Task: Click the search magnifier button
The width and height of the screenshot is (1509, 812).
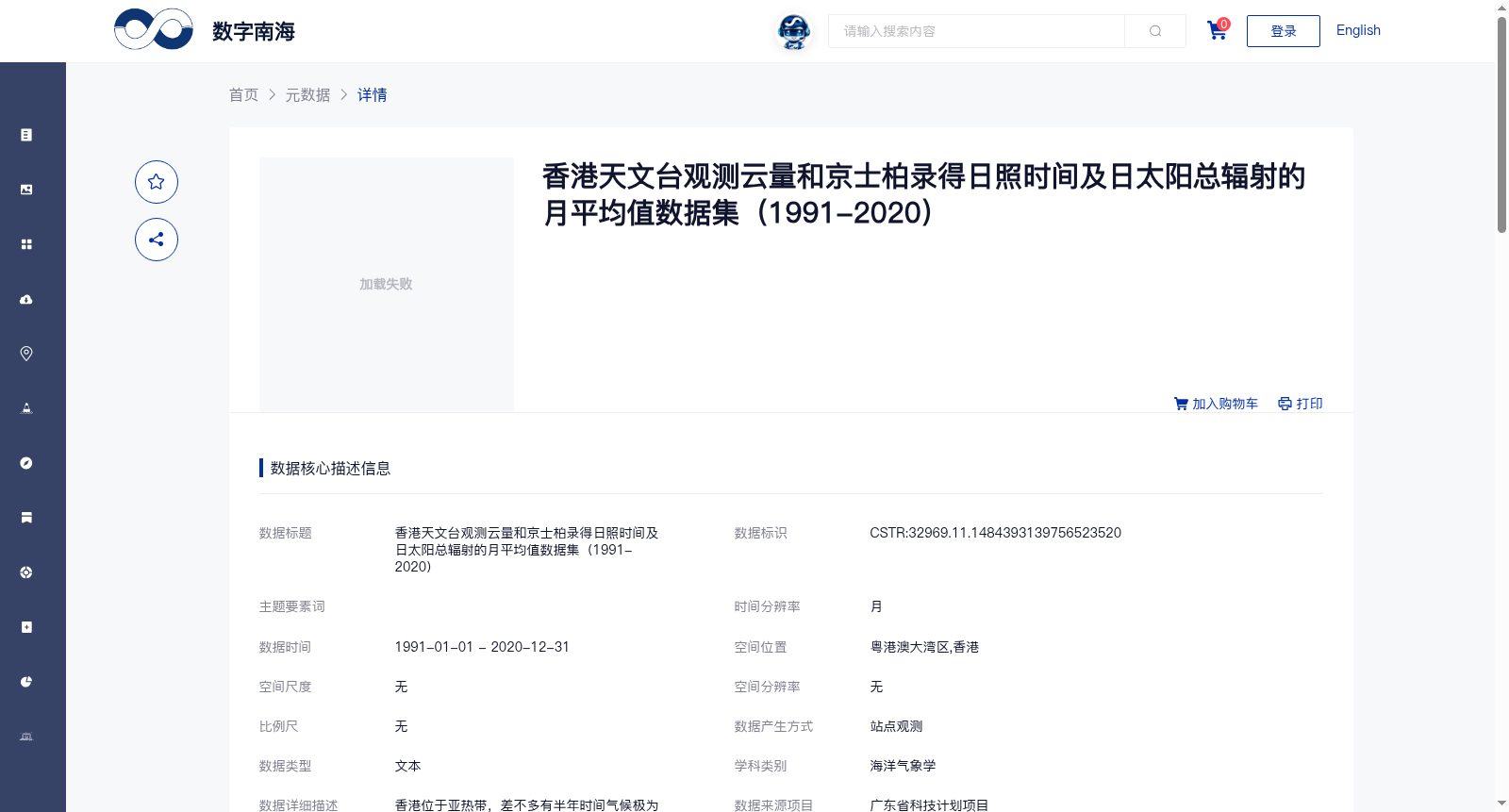Action: tap(1155, 31)
